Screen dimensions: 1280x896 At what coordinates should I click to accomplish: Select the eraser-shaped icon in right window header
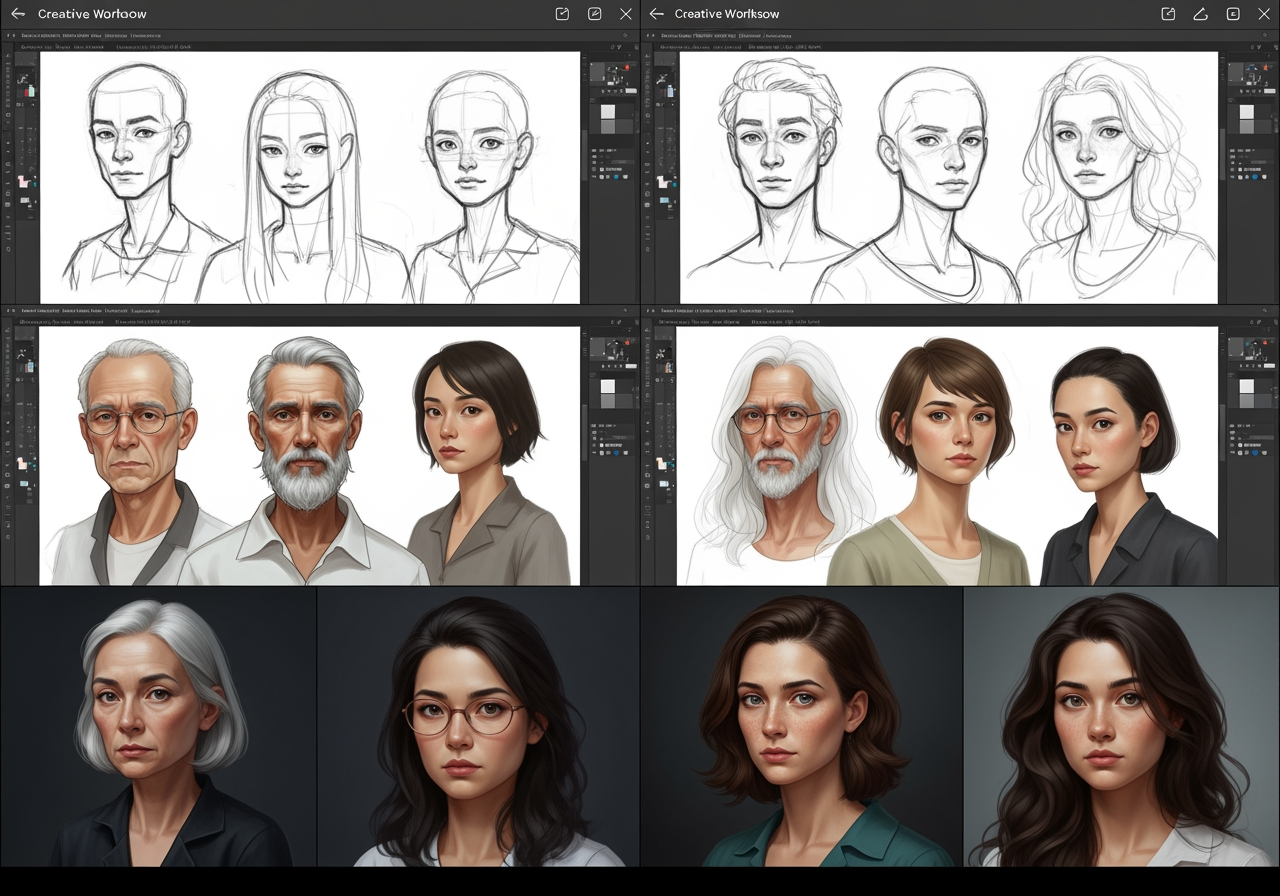(1200, 14)
